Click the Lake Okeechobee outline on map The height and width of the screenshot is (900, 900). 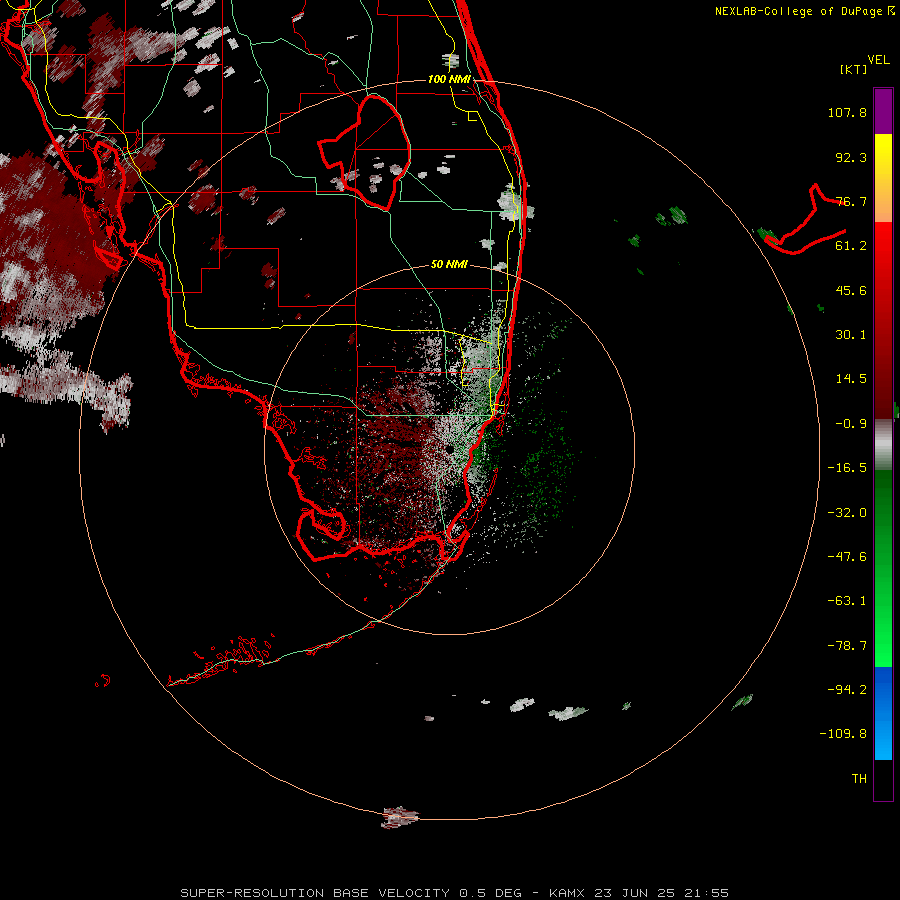tap(366, 152)
